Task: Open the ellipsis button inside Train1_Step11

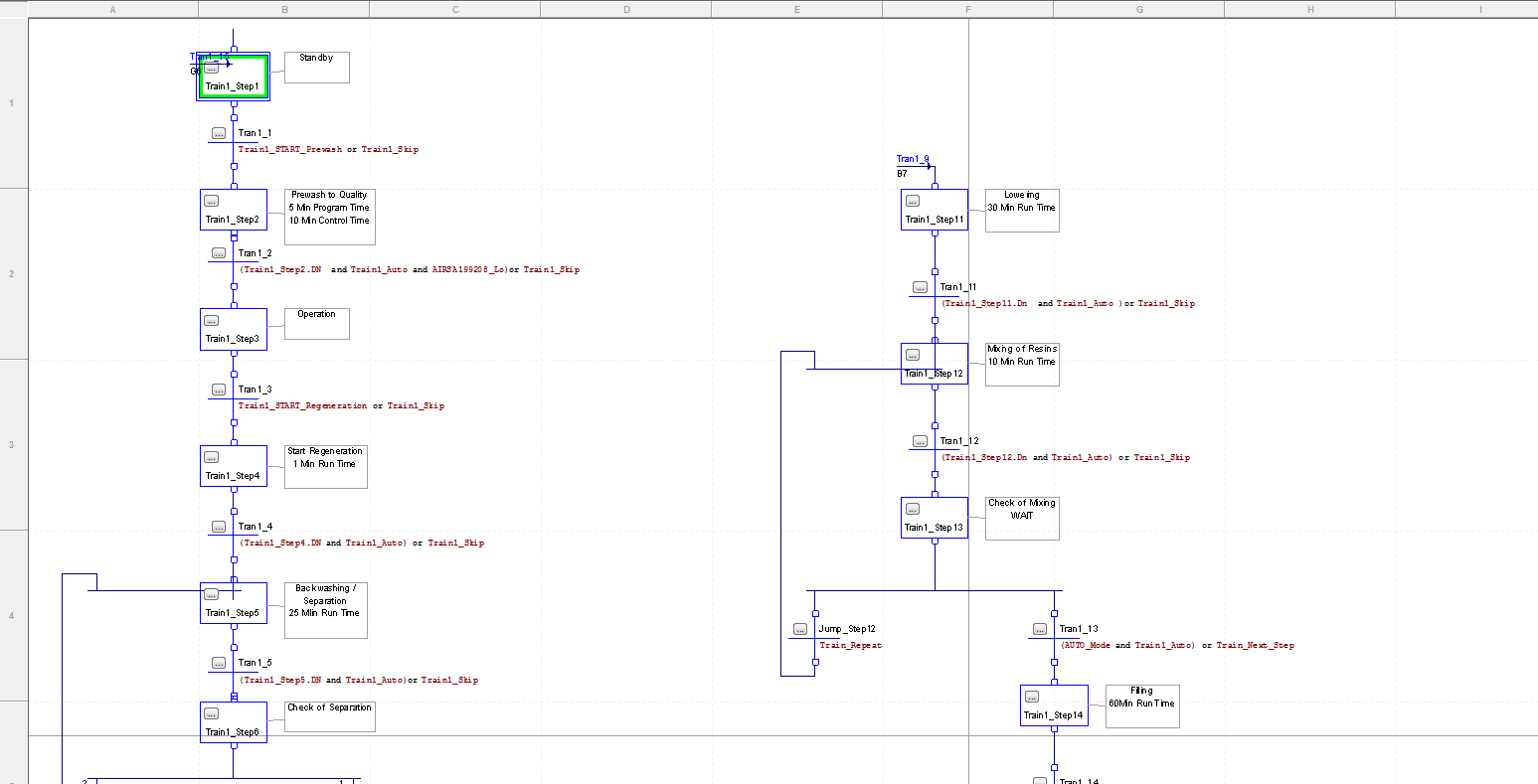Action: [913, 201]
